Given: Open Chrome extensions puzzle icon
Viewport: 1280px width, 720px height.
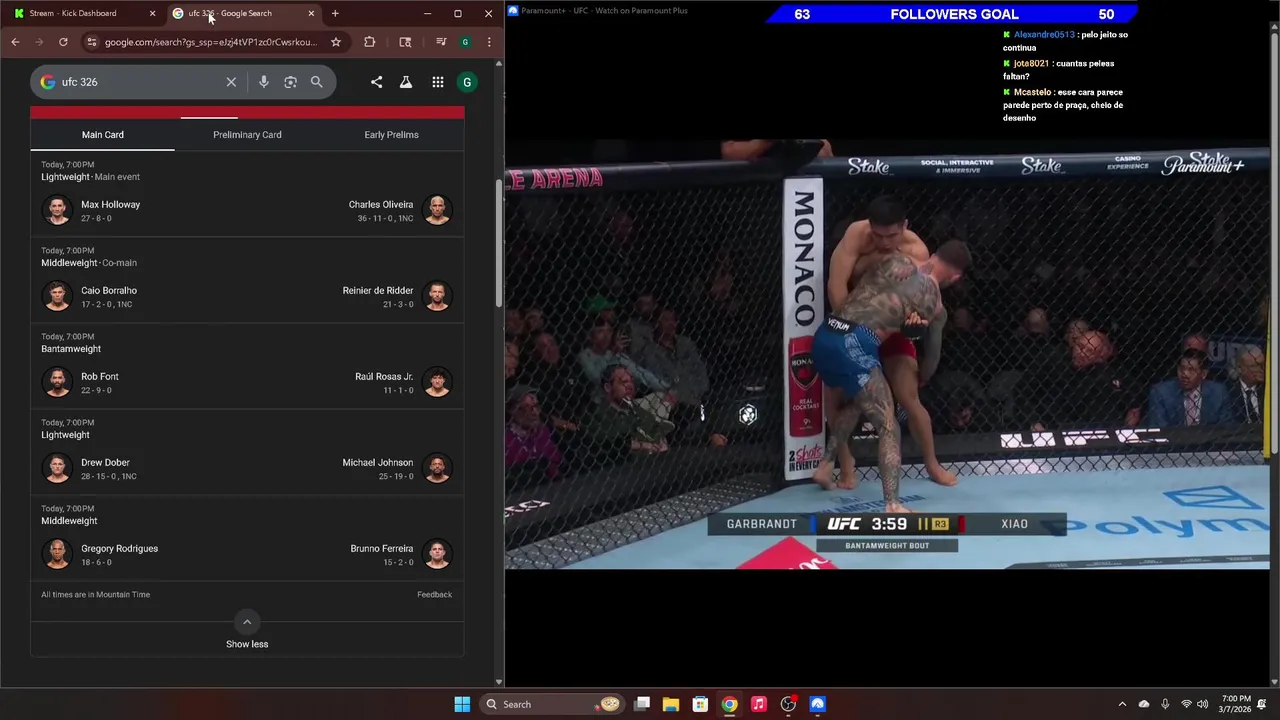Looking at the screenshot, I should (x=370, y=42).
